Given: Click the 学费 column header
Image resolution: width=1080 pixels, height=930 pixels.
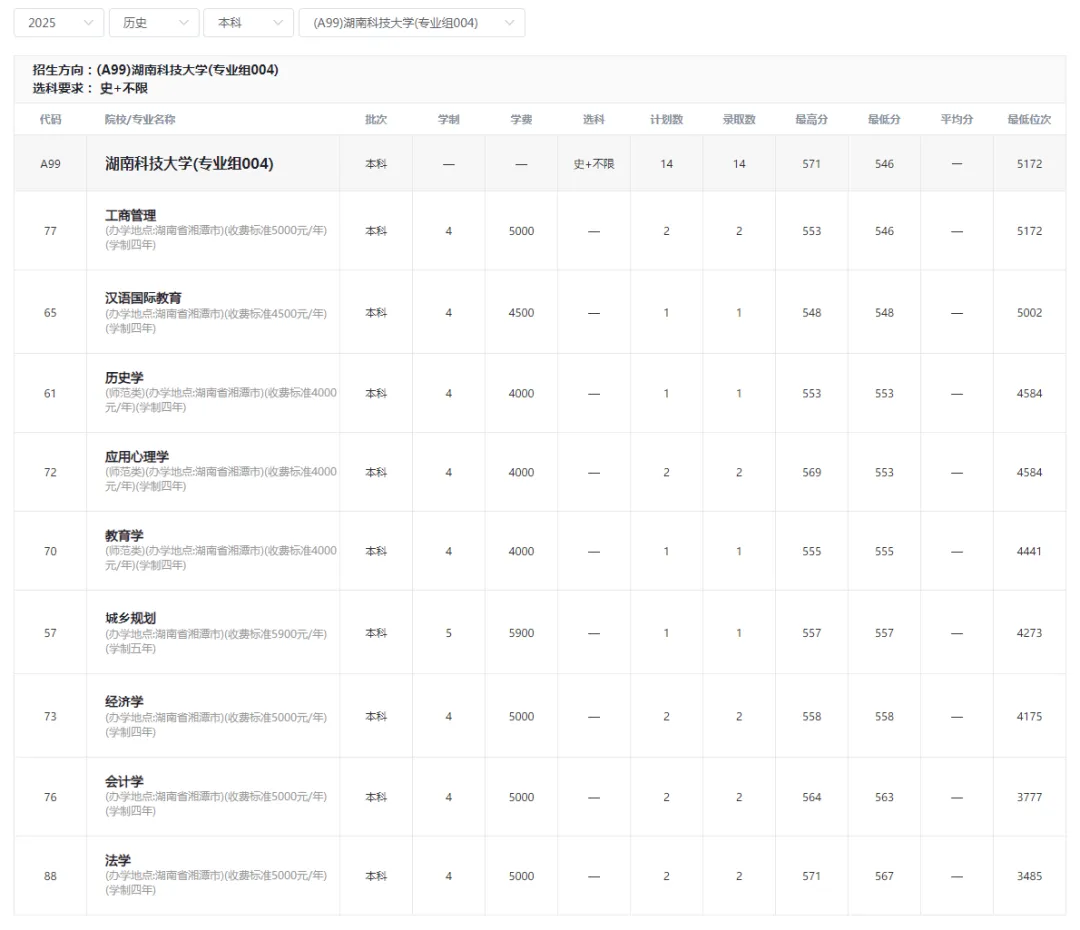Looking at the screenshot, I should (x=521, y=119).
